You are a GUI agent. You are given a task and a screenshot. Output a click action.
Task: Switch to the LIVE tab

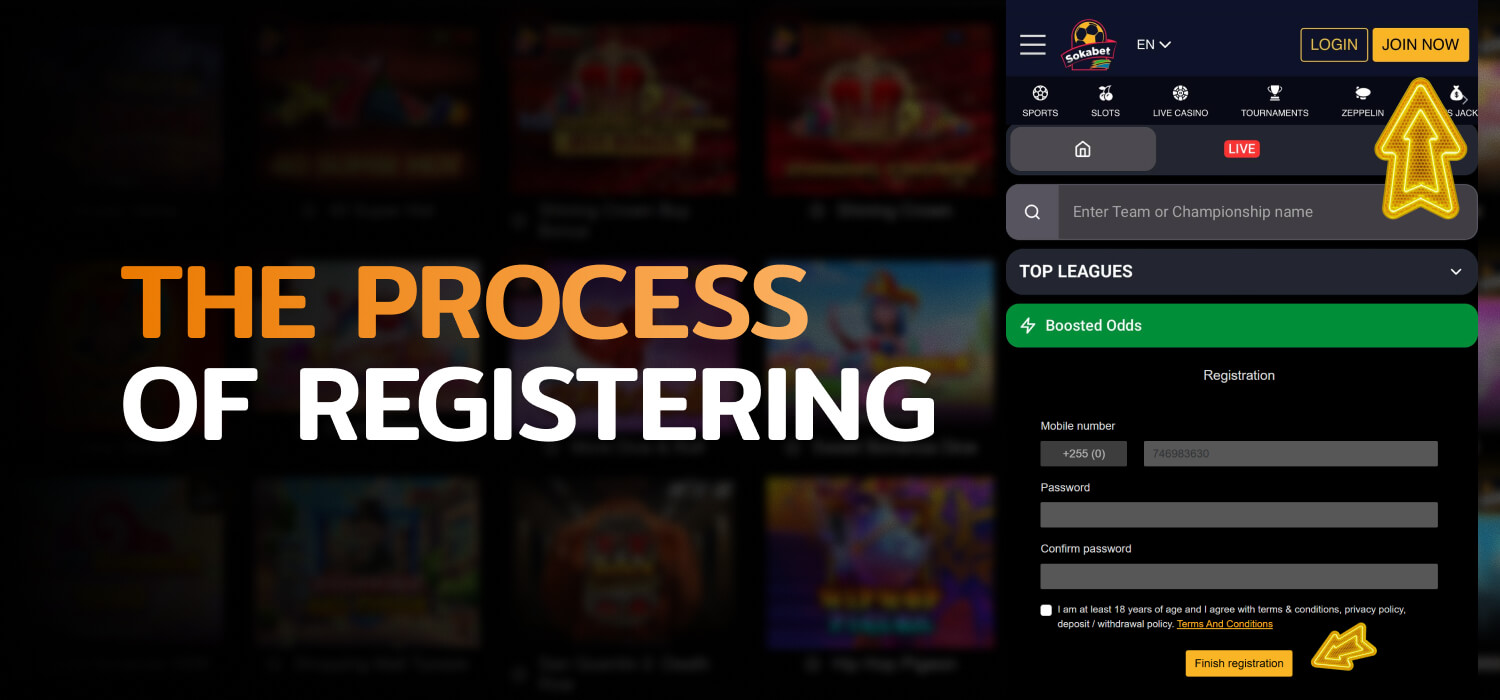pyautogui.click(x=1241, y=149)
